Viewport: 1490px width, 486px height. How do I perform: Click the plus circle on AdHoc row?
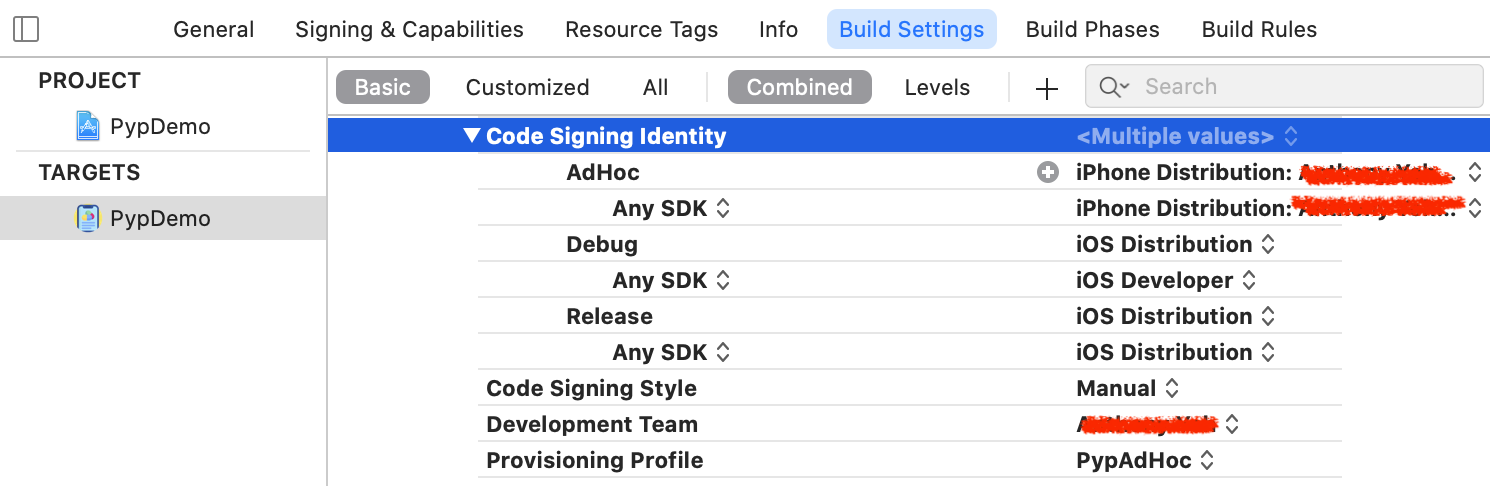pyautogui.click(x=1047, y=172)
